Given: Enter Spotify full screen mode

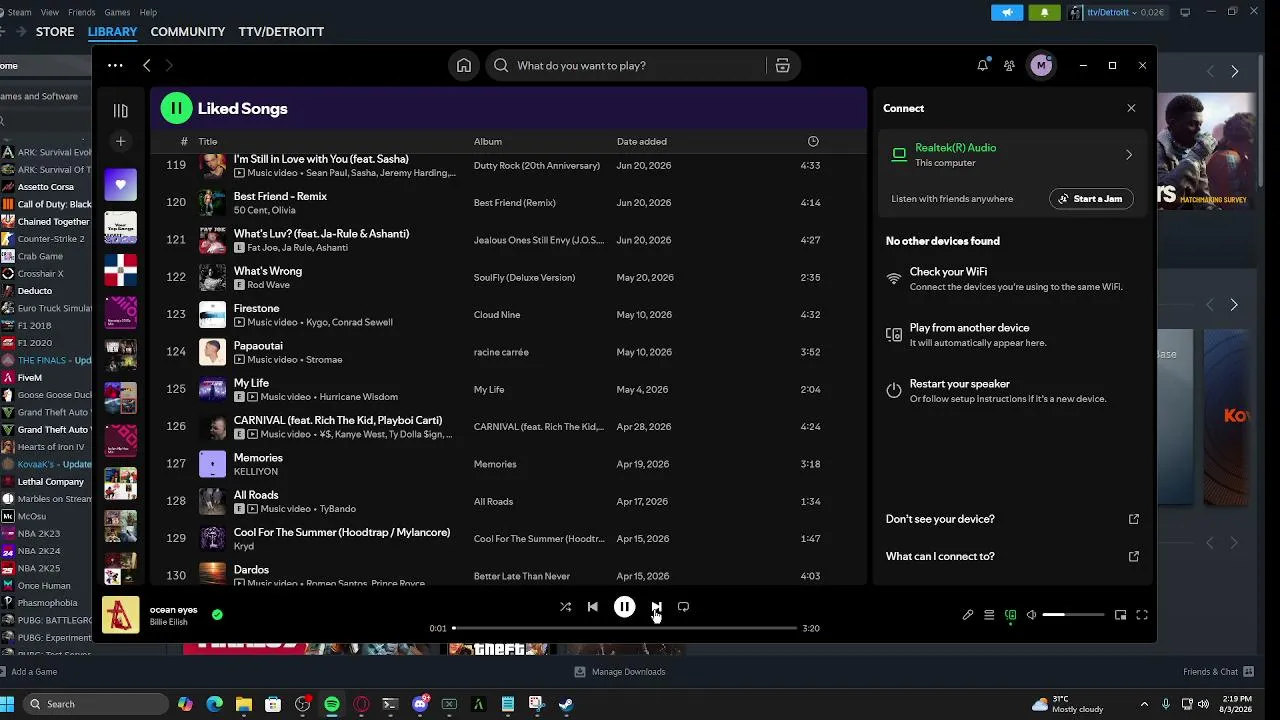Looking at the screenshot, I should tap(1142, 615).
